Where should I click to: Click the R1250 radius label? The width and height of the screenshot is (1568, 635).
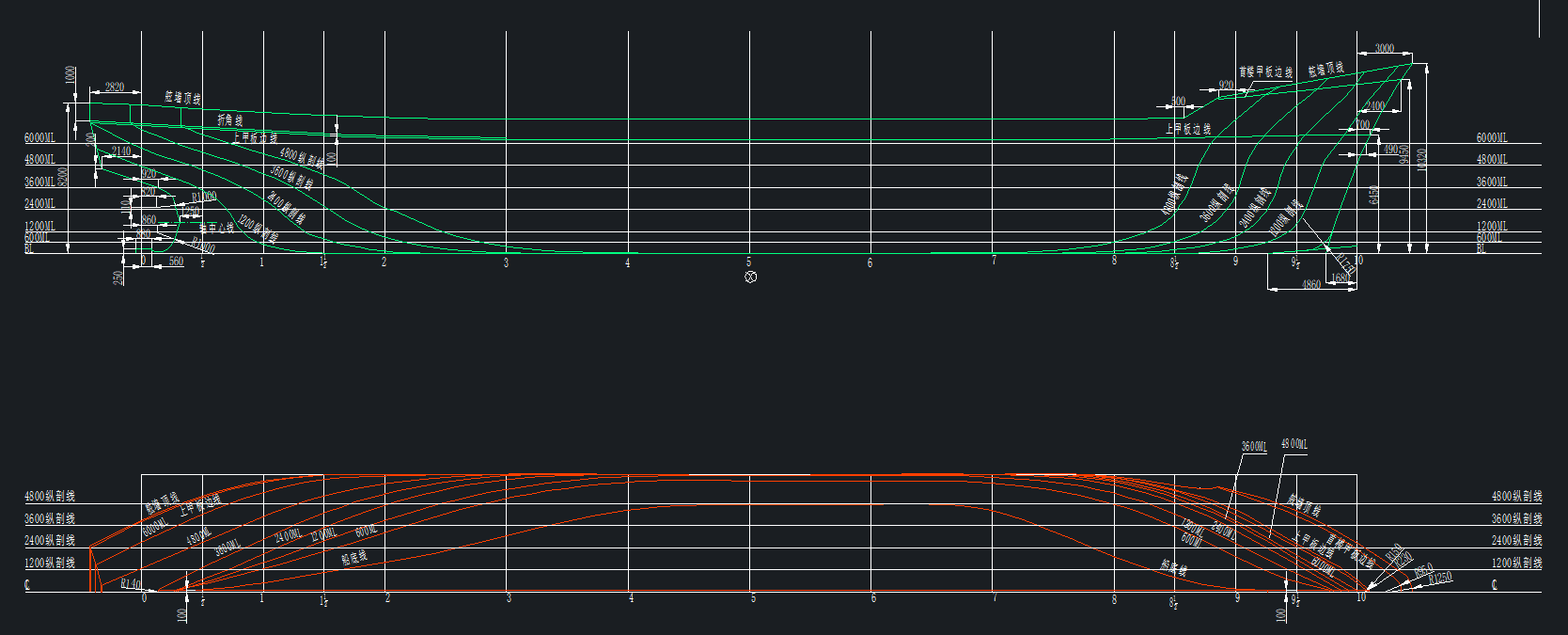click(x=1440, y=578)
